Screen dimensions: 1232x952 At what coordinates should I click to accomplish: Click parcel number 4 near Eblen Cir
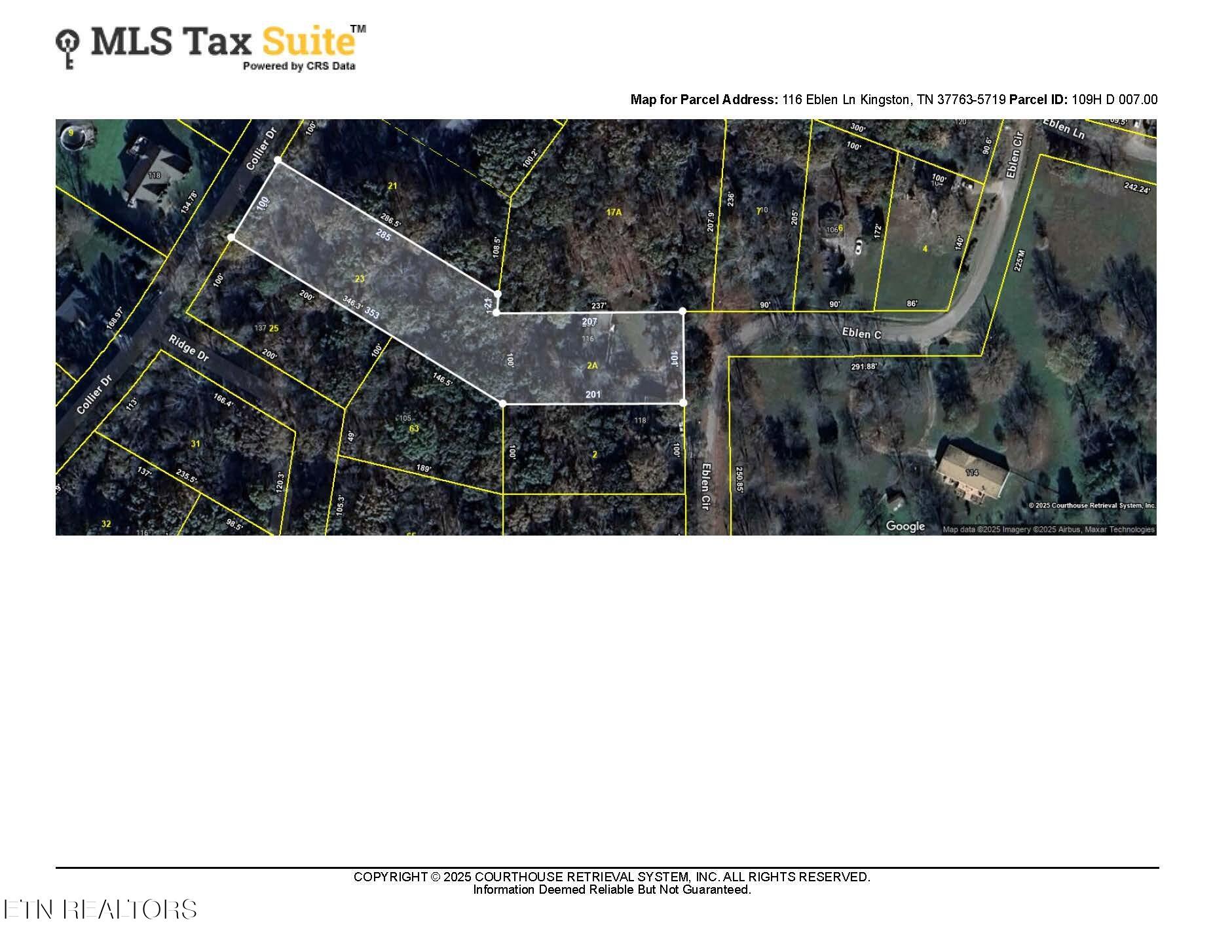(x=925, y=249)
